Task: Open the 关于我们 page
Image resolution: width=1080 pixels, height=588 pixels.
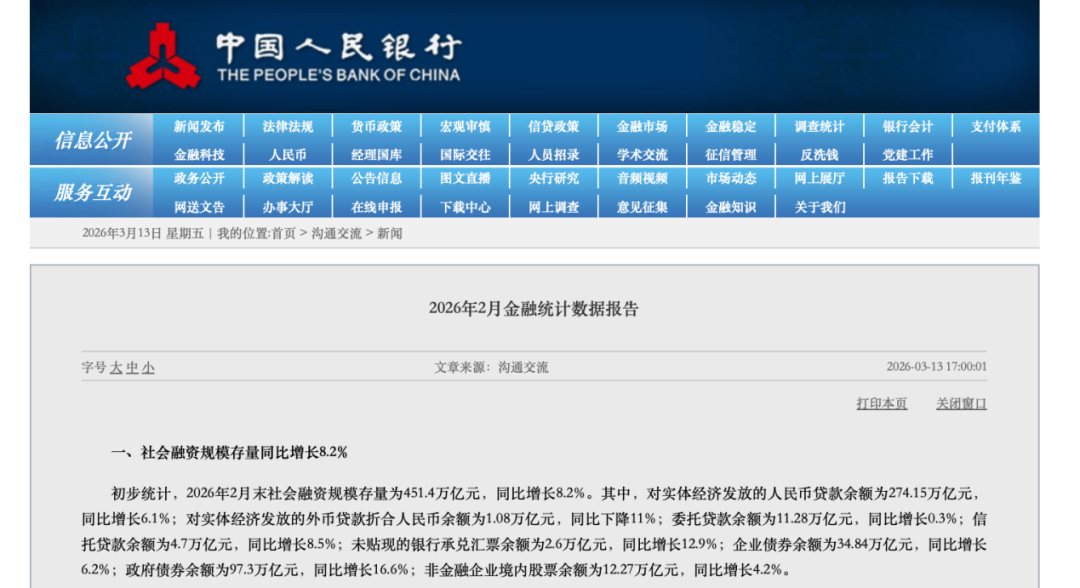Action: click(x=819, y=207)
